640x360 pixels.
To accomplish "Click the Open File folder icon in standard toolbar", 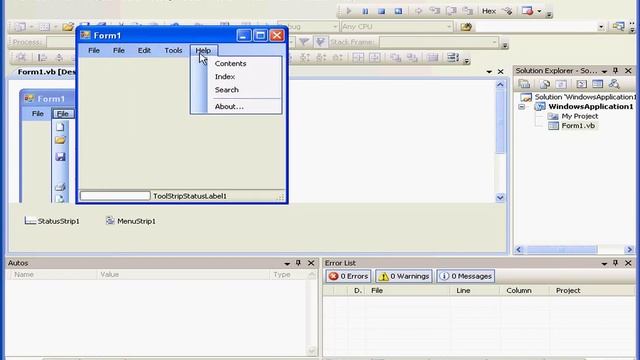I will (x=68, y=27).
